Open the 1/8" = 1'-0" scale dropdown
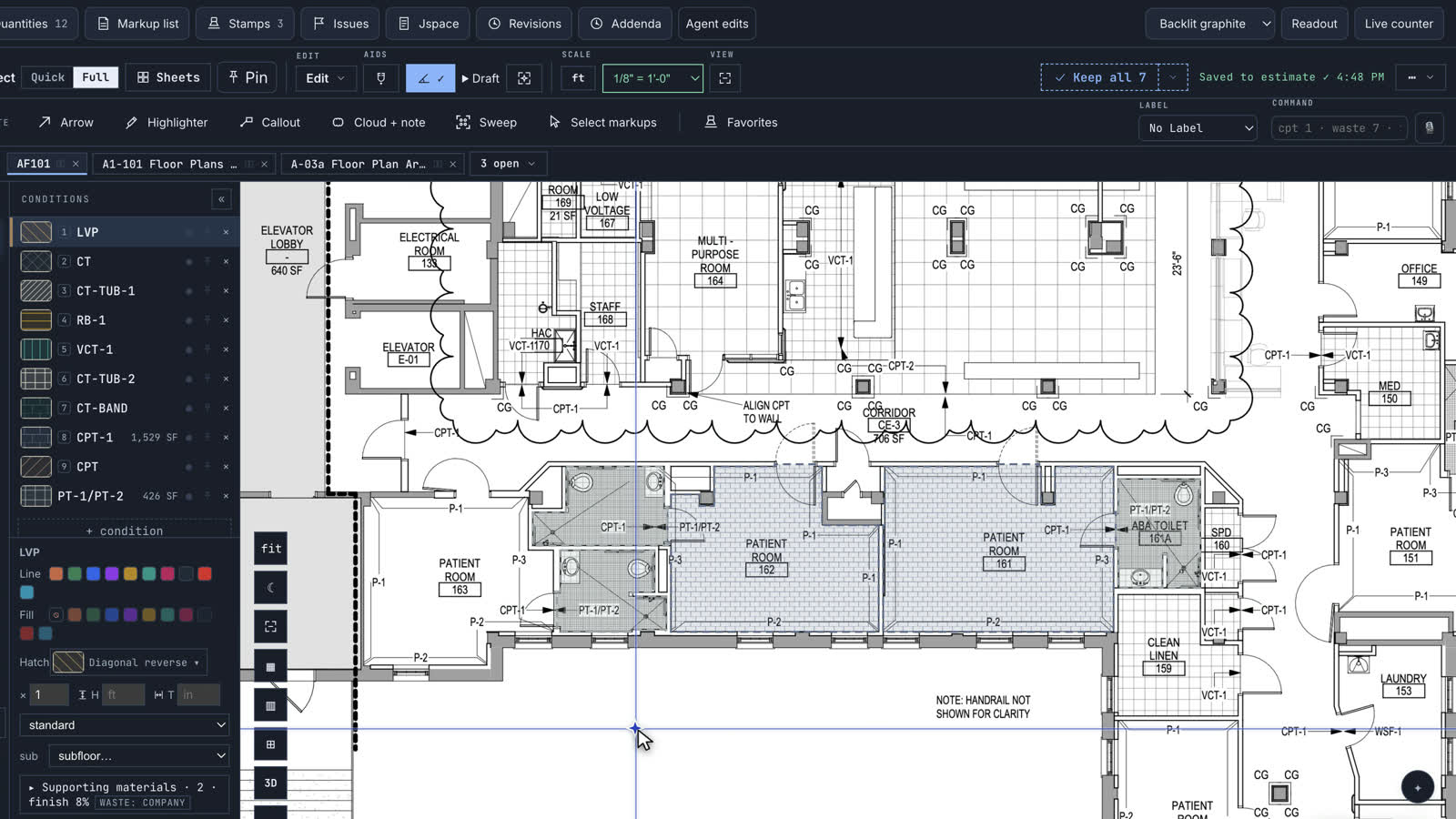The image size is (1456, 819). click(x=652, y=78)
